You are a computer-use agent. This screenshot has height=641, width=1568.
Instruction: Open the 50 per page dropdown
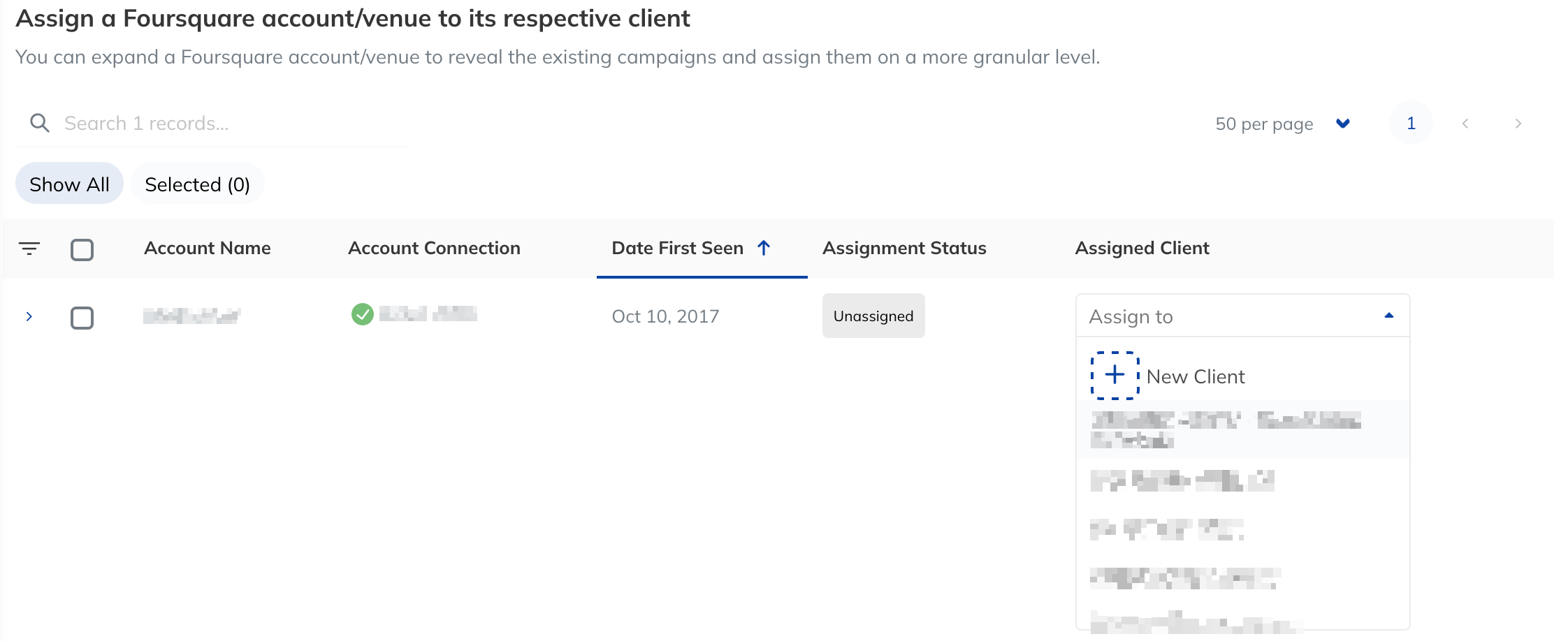tap(1282, 124)
